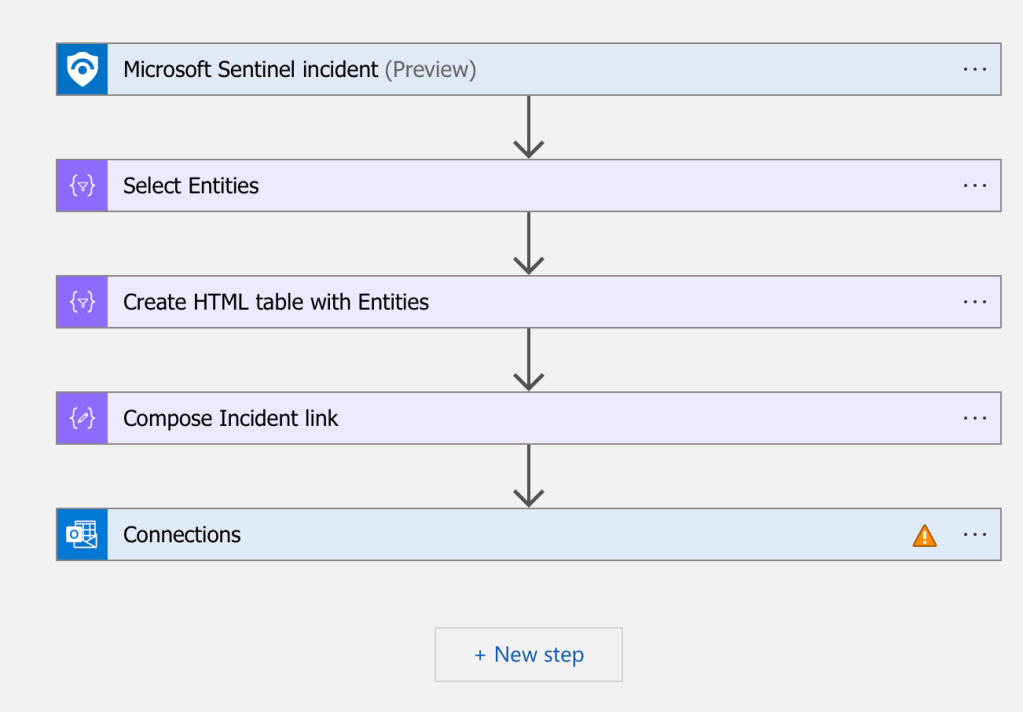Image resolution: width=1023 pixels, height=712 pixels.
Task: Click the New step button
Action: tap(528, 655)
